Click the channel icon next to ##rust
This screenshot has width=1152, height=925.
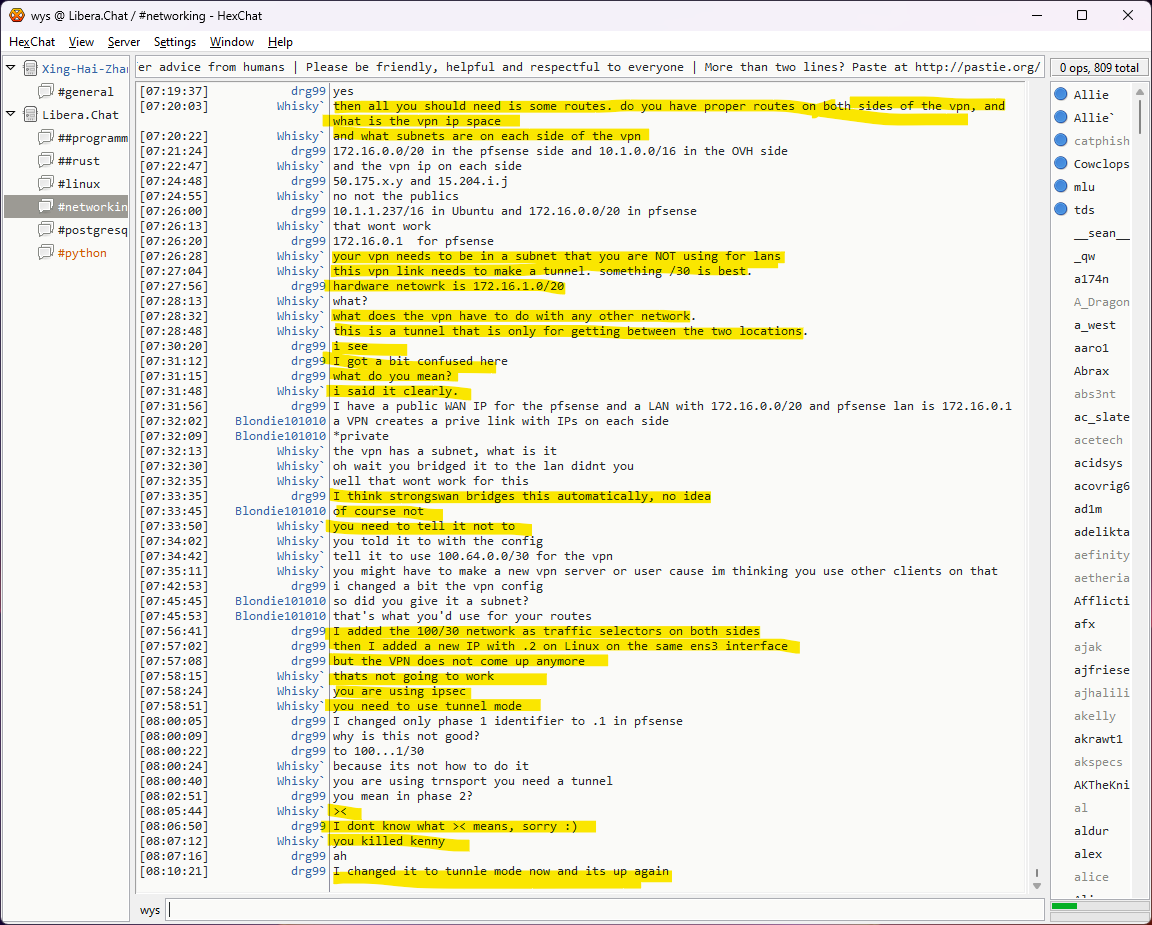46,161
